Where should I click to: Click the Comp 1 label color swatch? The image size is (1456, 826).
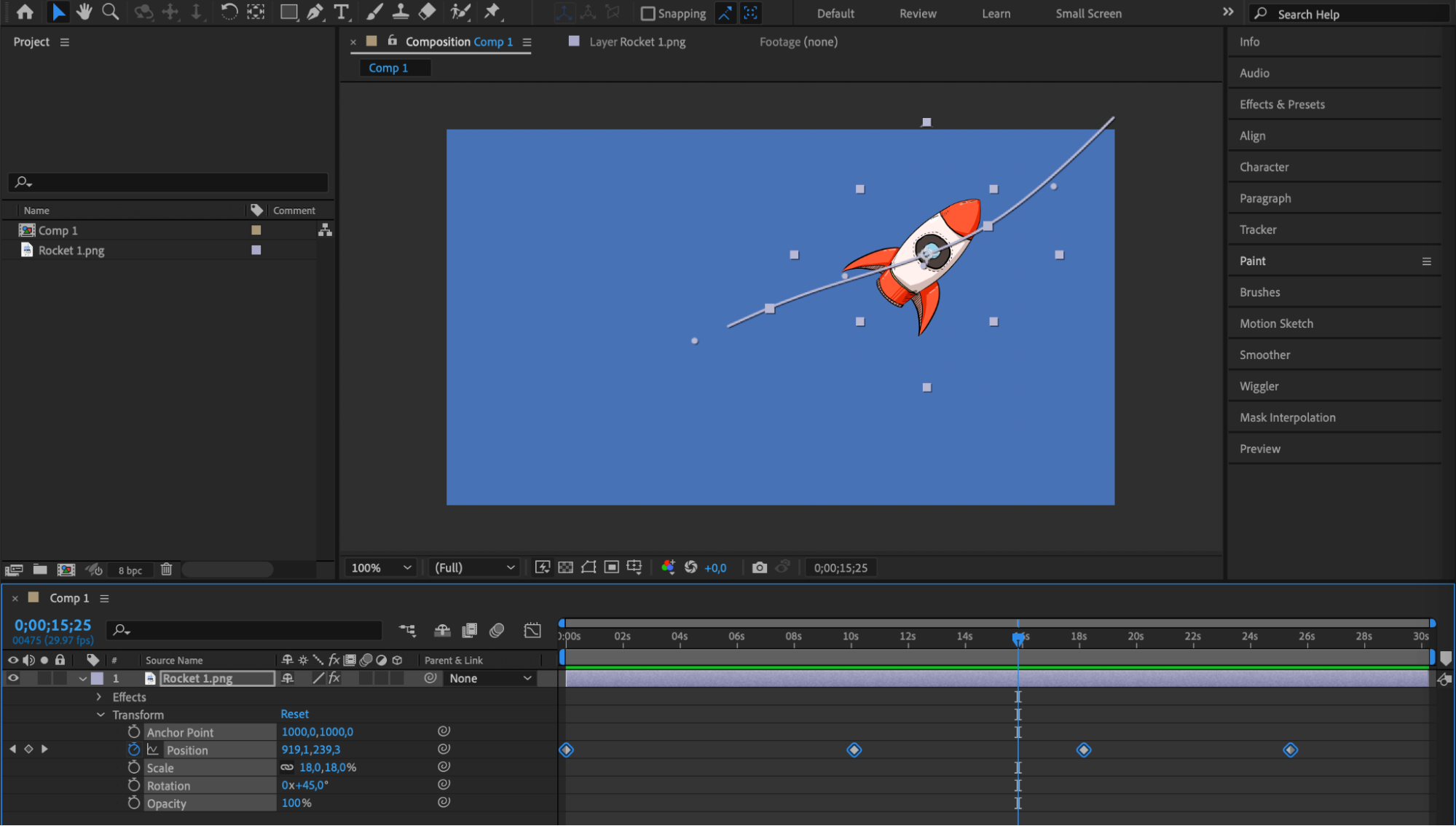[x=256, y=230]
